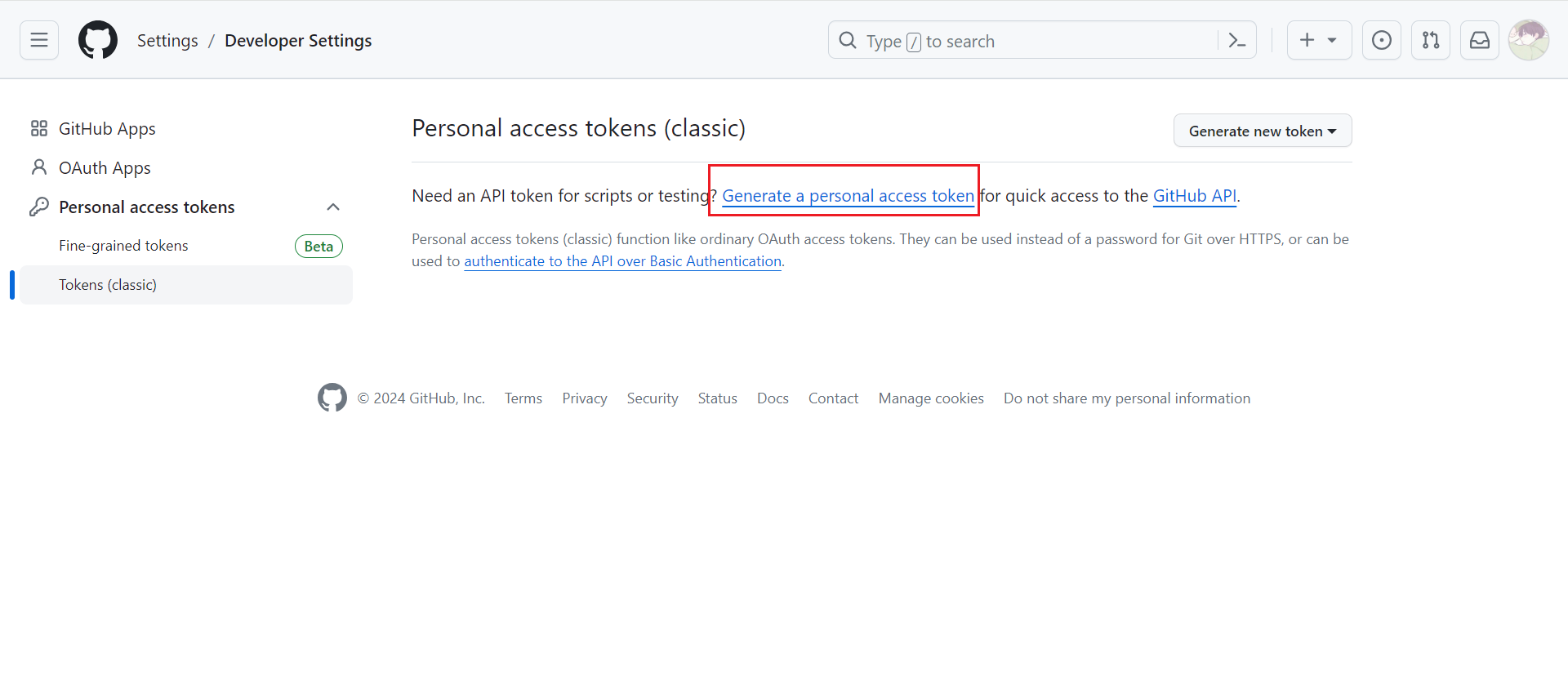Open the hamburger navigation menu
This screenshot has width=1568, height=685.
(x=39, y=40)
